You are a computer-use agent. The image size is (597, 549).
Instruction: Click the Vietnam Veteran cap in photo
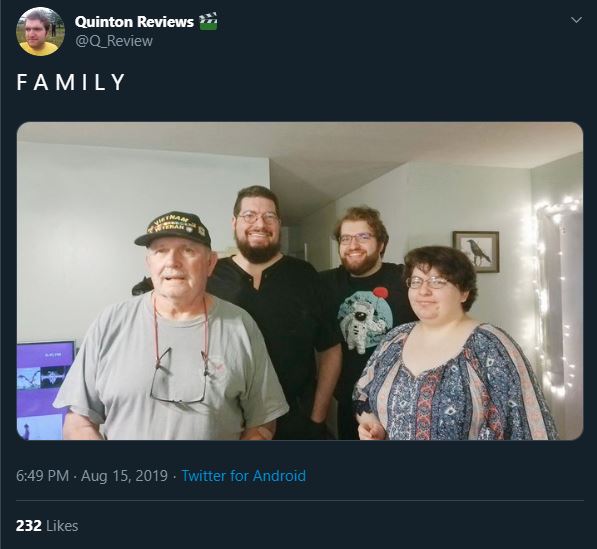click(x=174, y=228)
